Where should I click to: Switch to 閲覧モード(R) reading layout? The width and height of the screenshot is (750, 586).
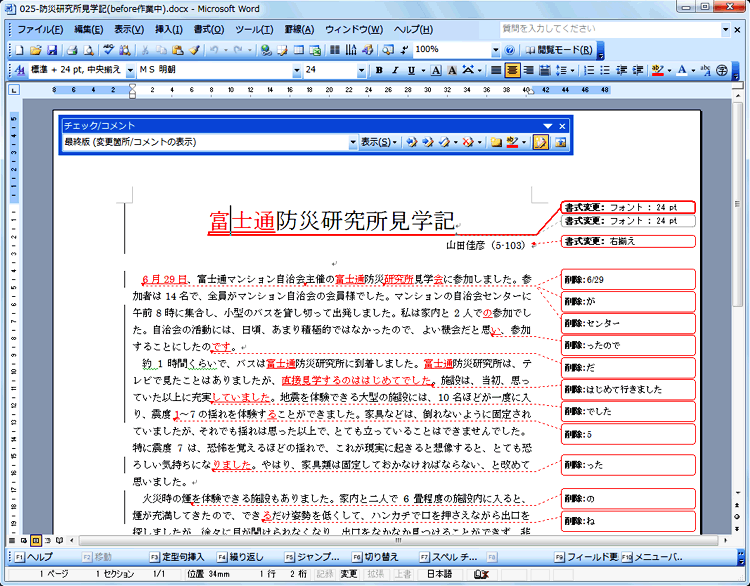[560, 50]
